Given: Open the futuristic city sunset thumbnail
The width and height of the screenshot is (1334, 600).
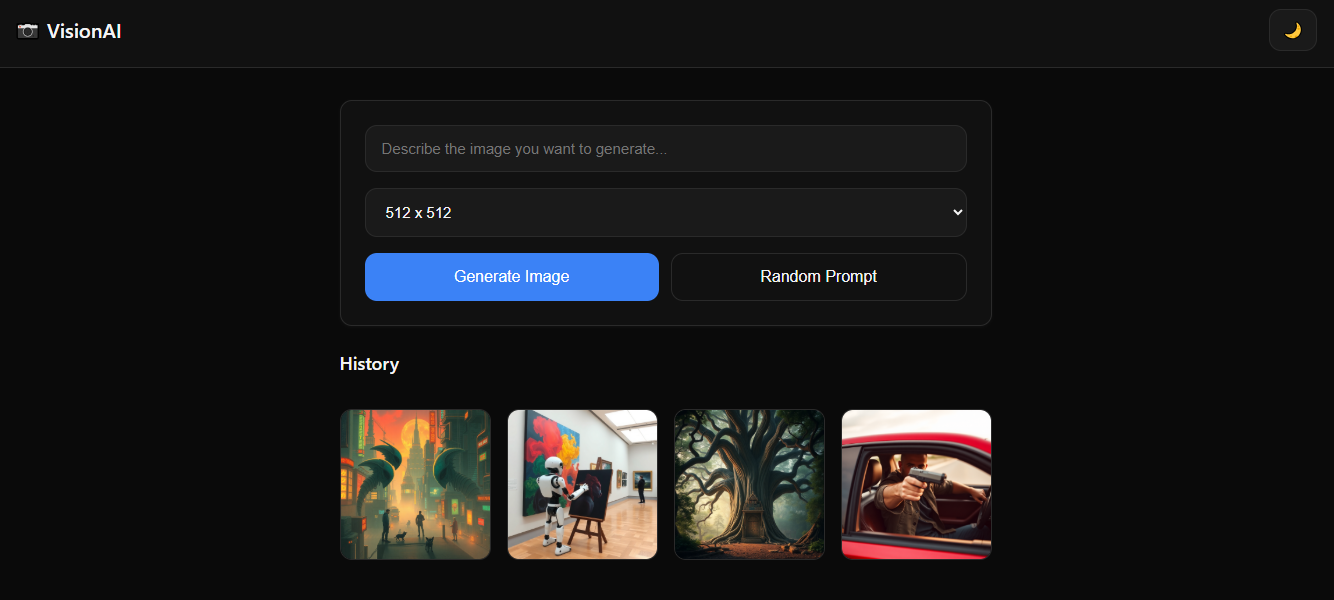Looking at the screenshot, I should click(x=415, y=484).
